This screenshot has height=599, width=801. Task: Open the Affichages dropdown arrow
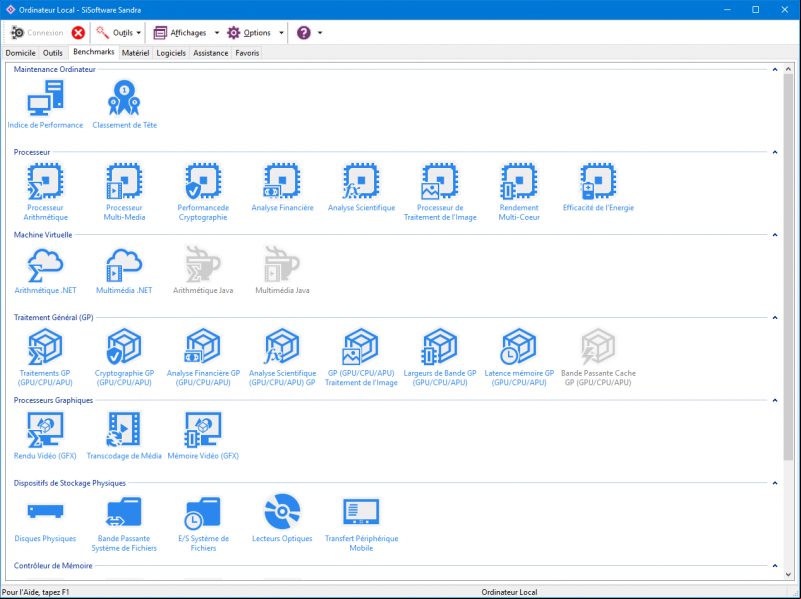(217, 33)
